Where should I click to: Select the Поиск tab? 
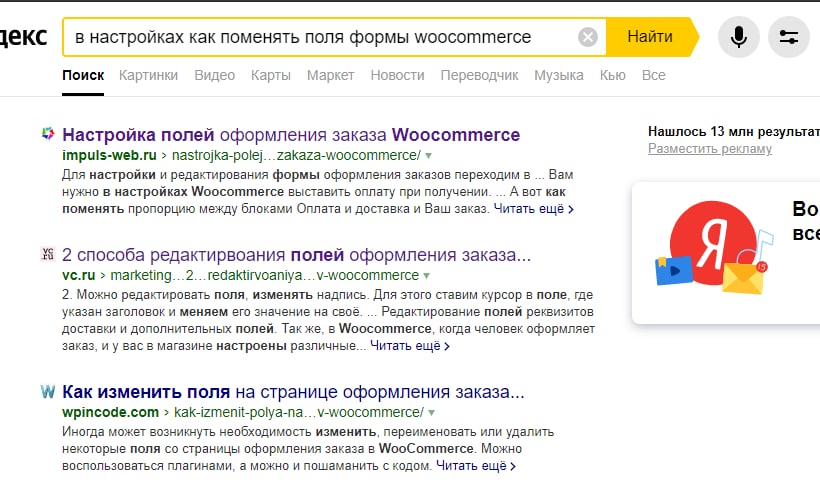(83, 75)
